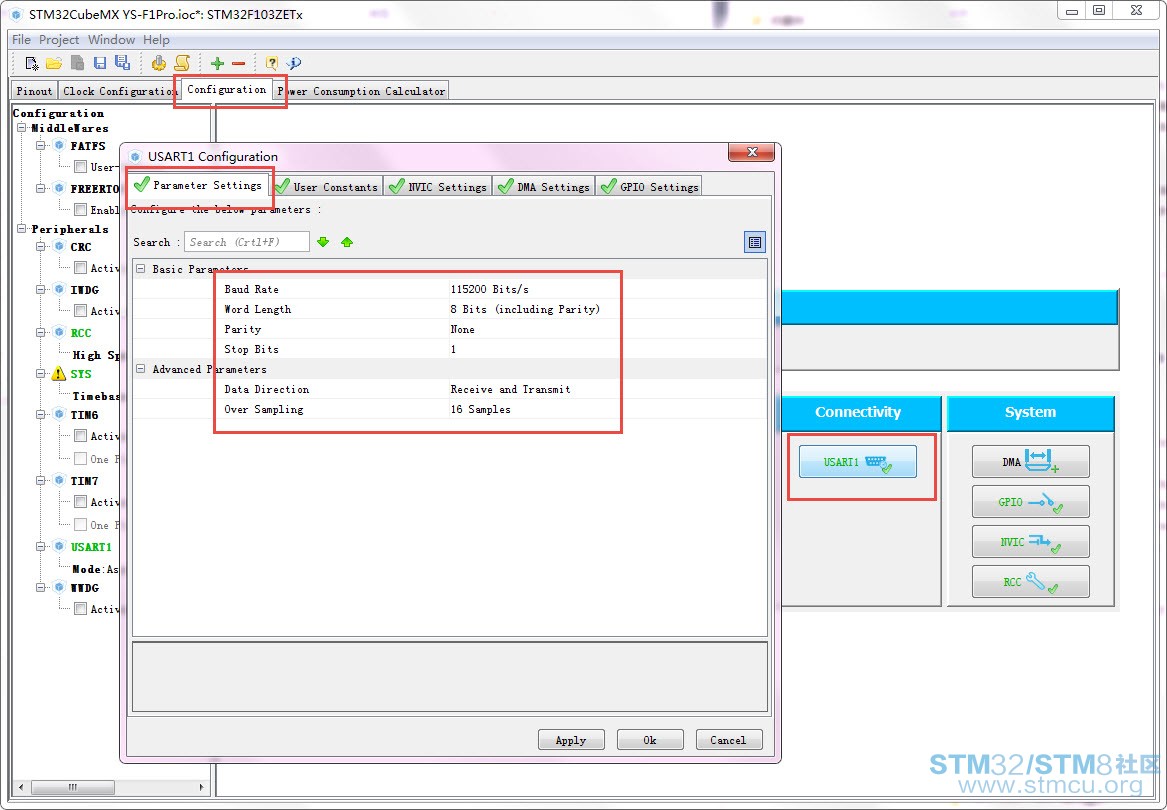Collapse the TIM6 tree node
Image resolution: width=1167 pixels, height=810 pixels.
click(x=40, y=415)
